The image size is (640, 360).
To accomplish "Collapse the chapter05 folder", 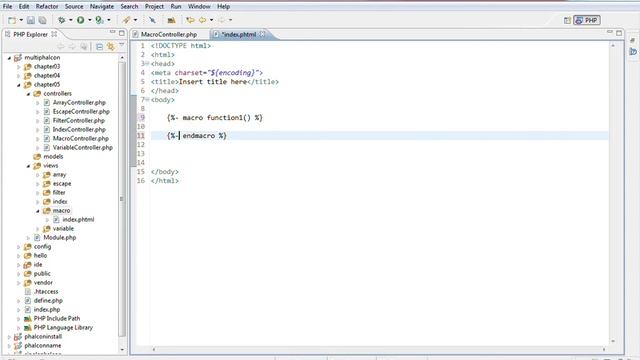I will [19, 85].
